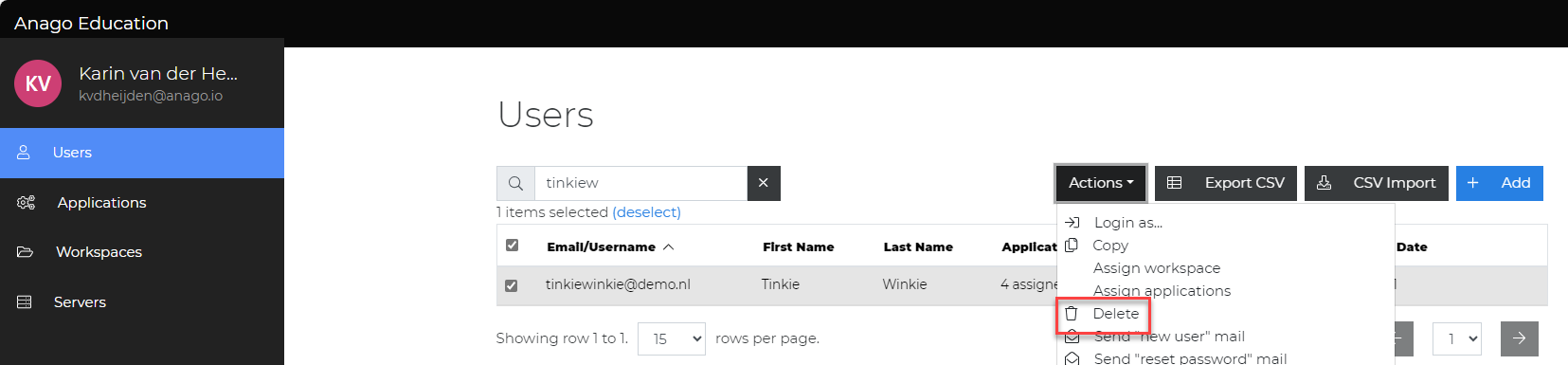Screen dimensions: 1568x365
Task: Click the search field containing tinkiew
Action: point(641,183)
